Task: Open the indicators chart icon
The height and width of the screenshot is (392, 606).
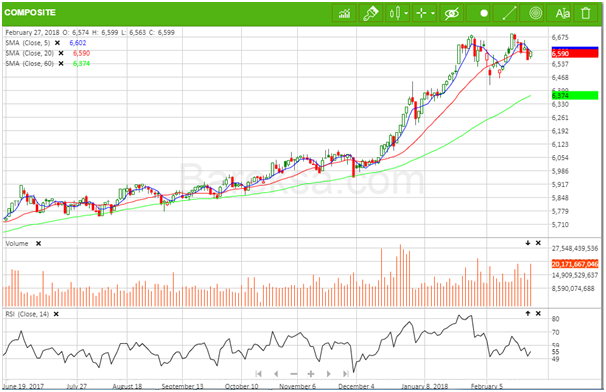Action: point(344,14)
